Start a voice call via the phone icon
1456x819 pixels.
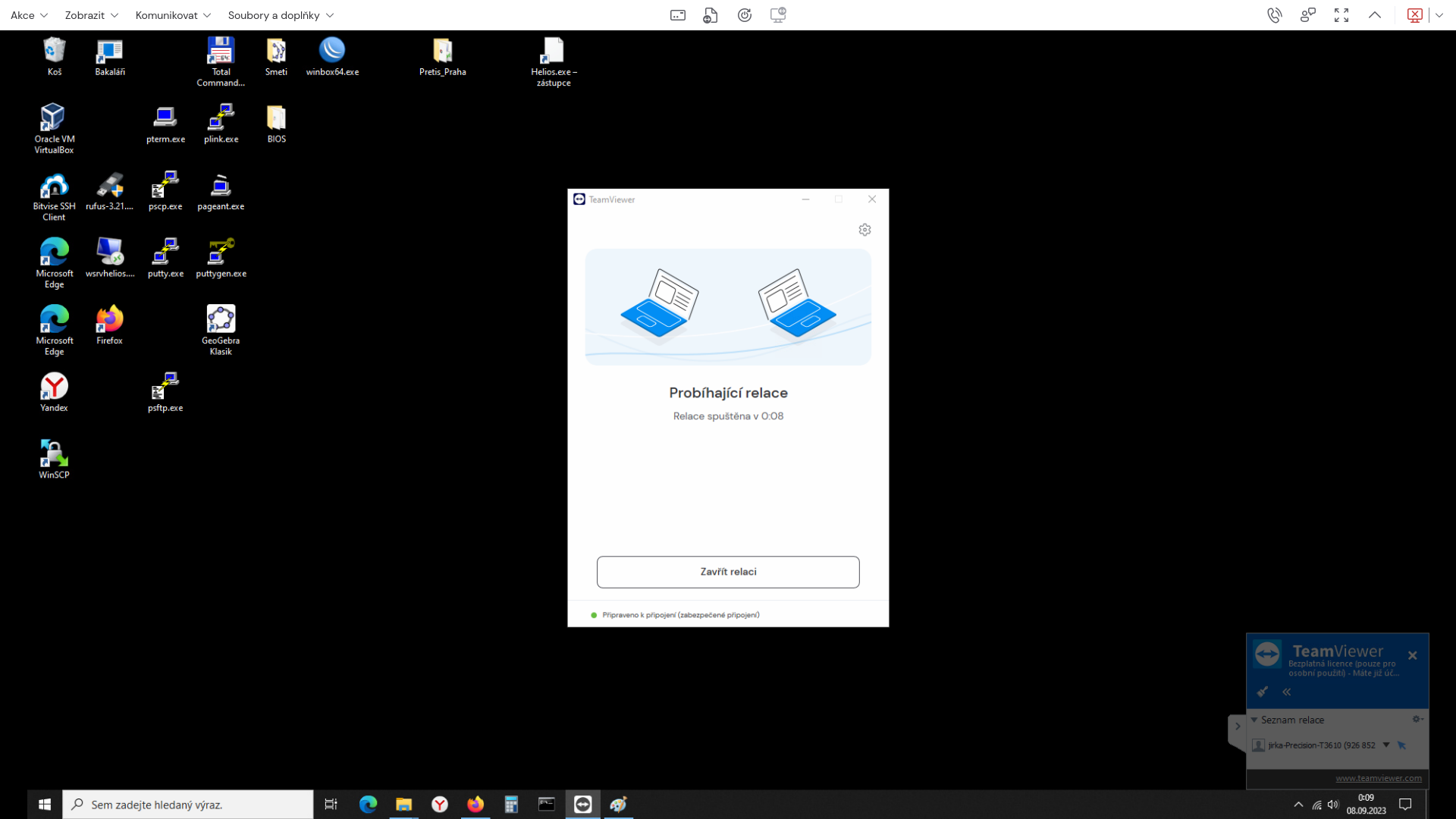pyautogui.click(x=1275, y=14)
